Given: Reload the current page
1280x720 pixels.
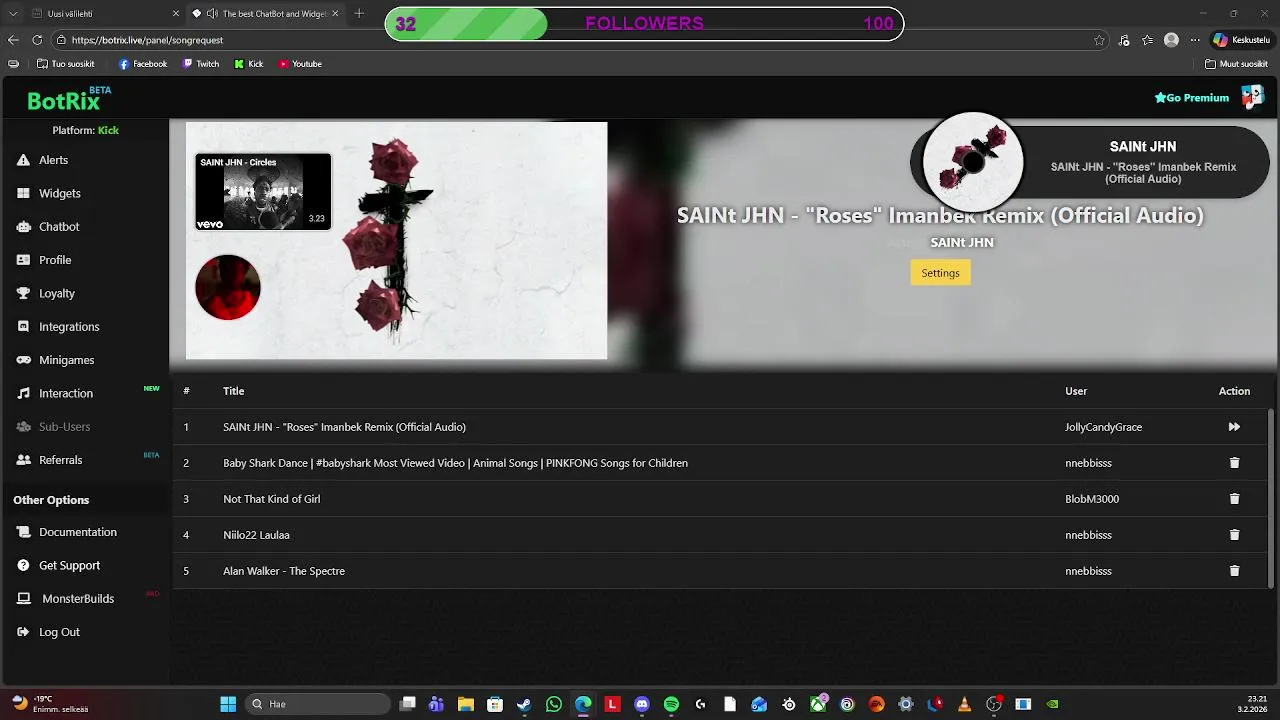Looking at the screenshot, I should coord(37,40).
